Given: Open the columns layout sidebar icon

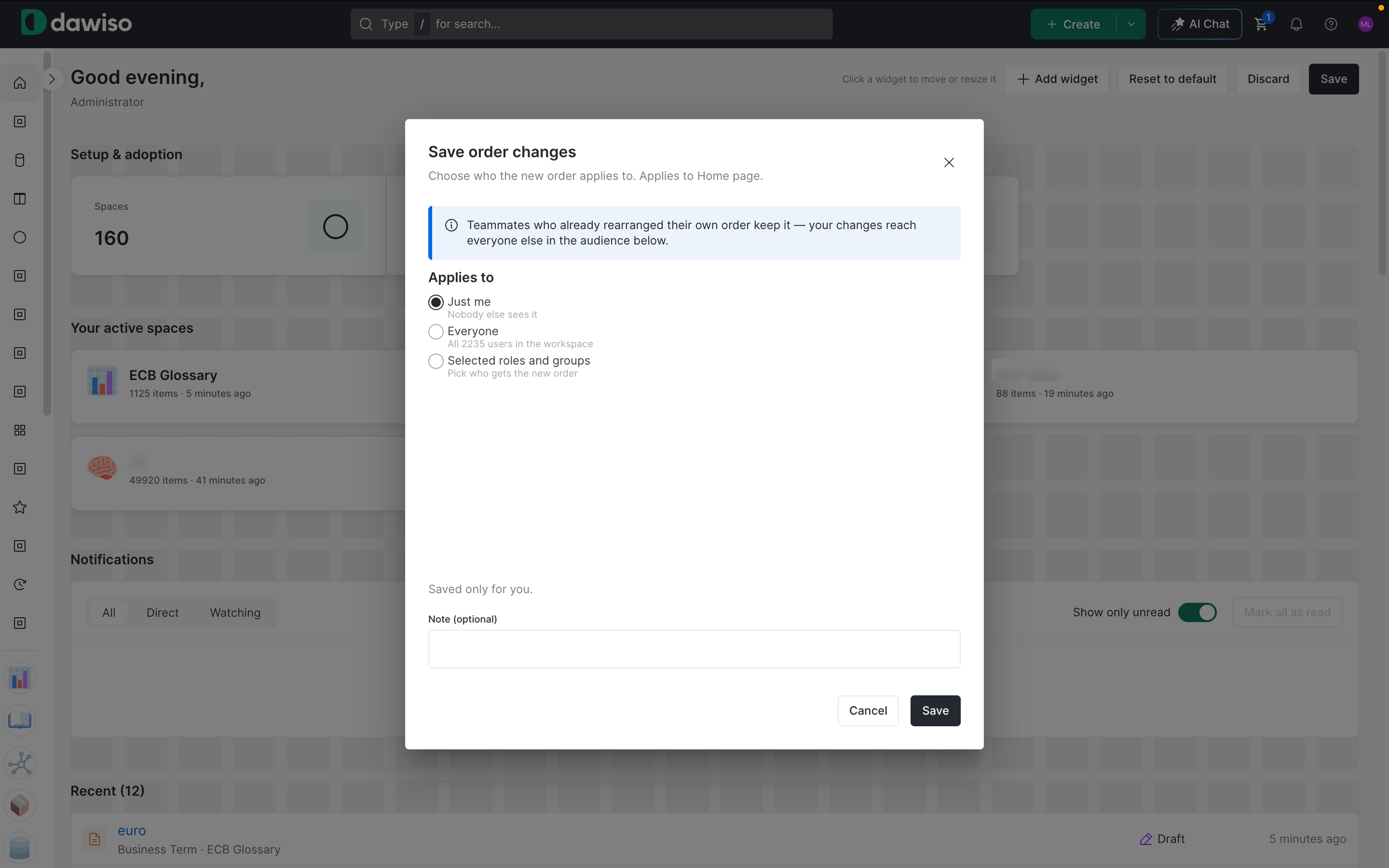Looking at the screenshot, I should 20,199.
